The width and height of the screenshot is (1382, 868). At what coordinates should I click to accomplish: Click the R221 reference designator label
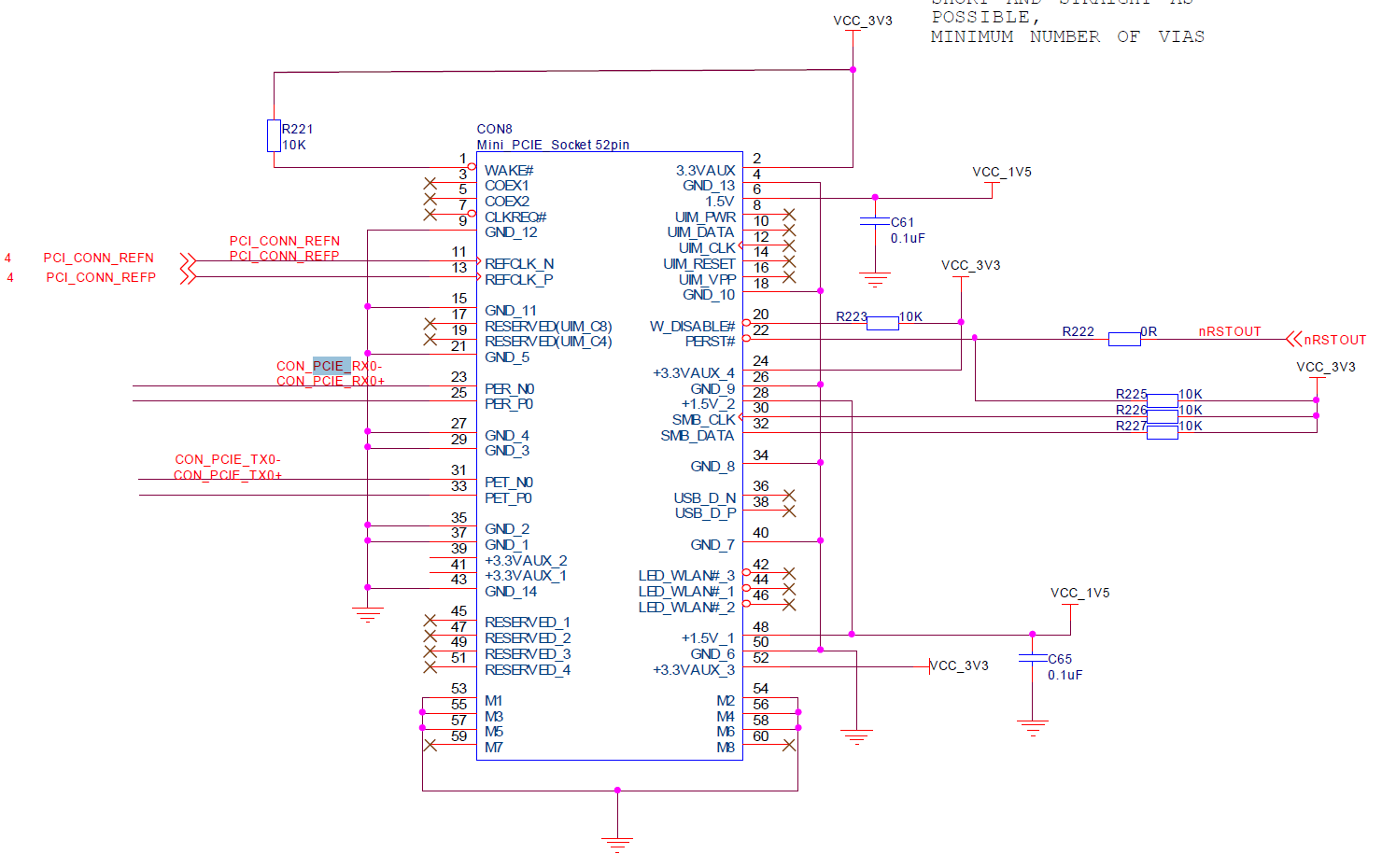pos(298,129)
